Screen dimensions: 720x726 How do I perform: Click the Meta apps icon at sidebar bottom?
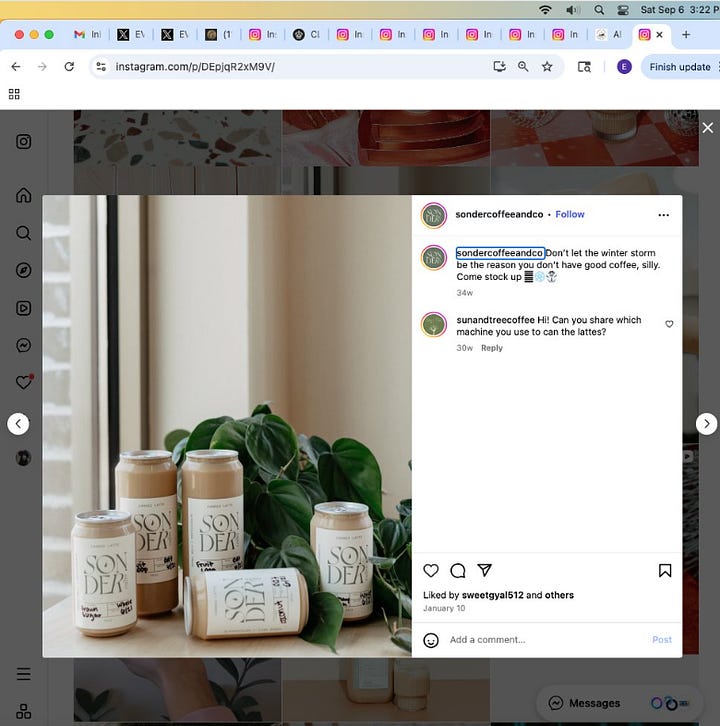pos(24,711)
